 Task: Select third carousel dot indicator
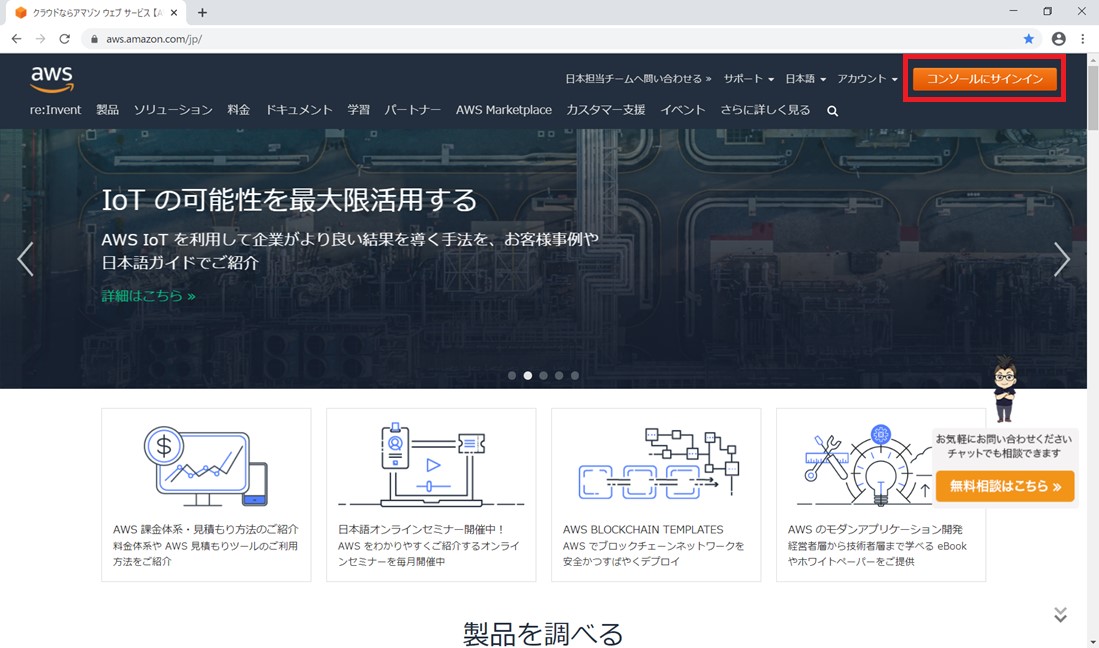point(543,375)
